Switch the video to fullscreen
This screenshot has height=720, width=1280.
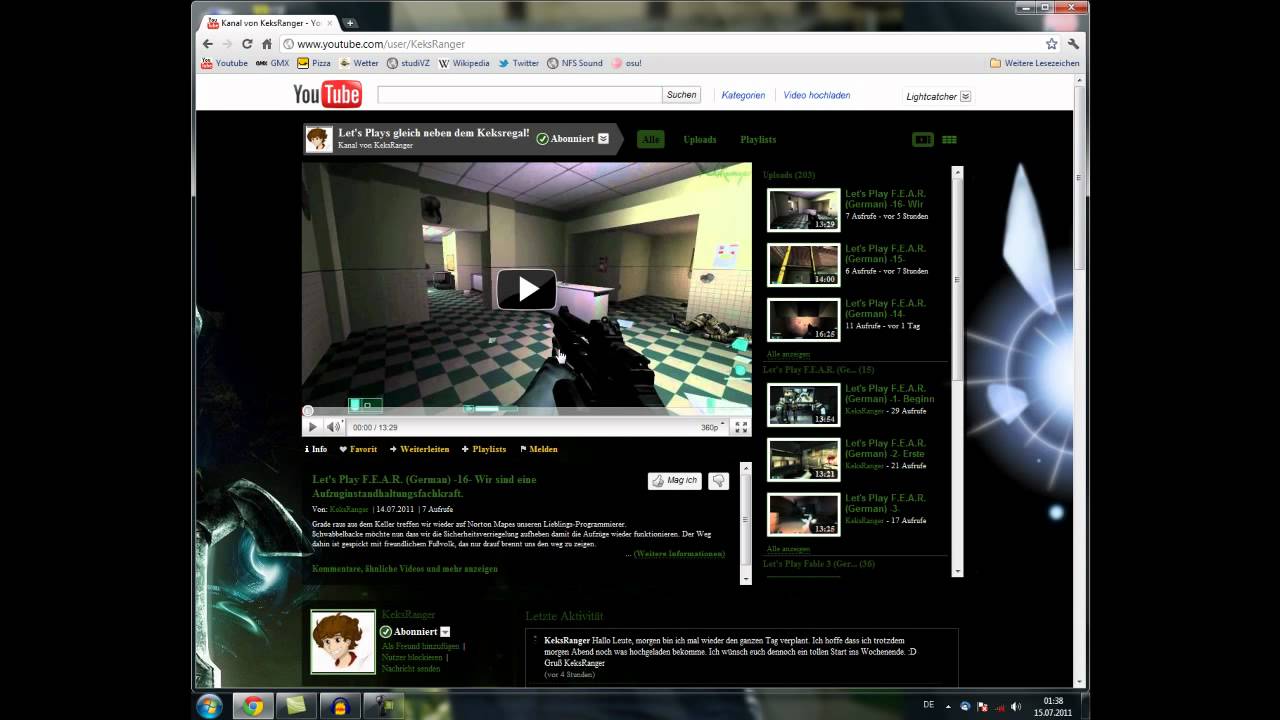coord(741,427)
